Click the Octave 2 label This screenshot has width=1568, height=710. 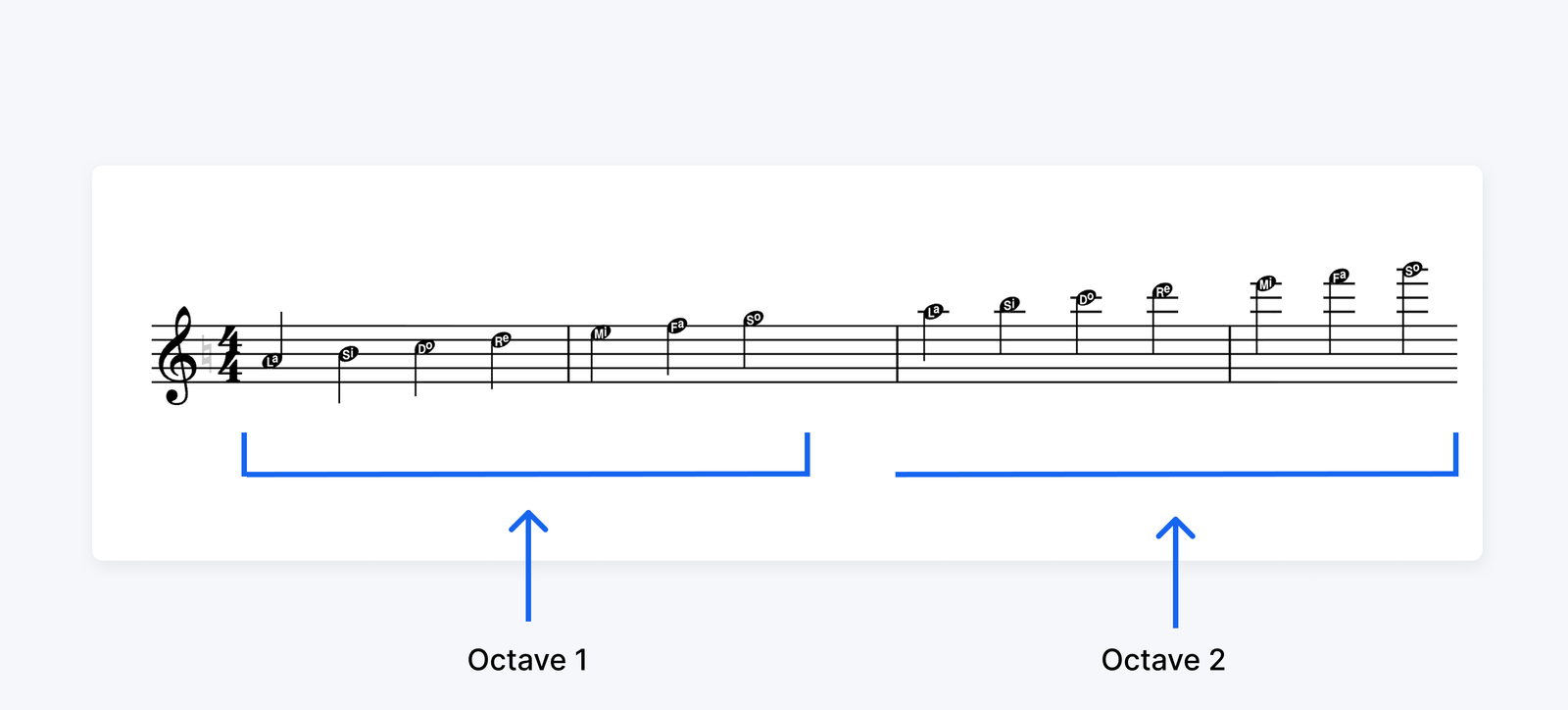[1163, 660]
